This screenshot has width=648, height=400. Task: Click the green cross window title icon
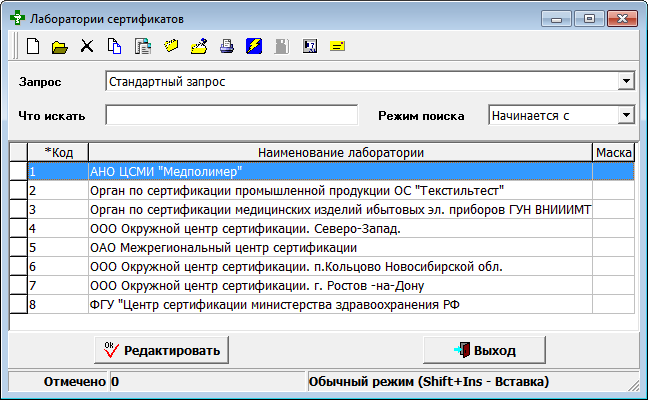coord(17,18)
